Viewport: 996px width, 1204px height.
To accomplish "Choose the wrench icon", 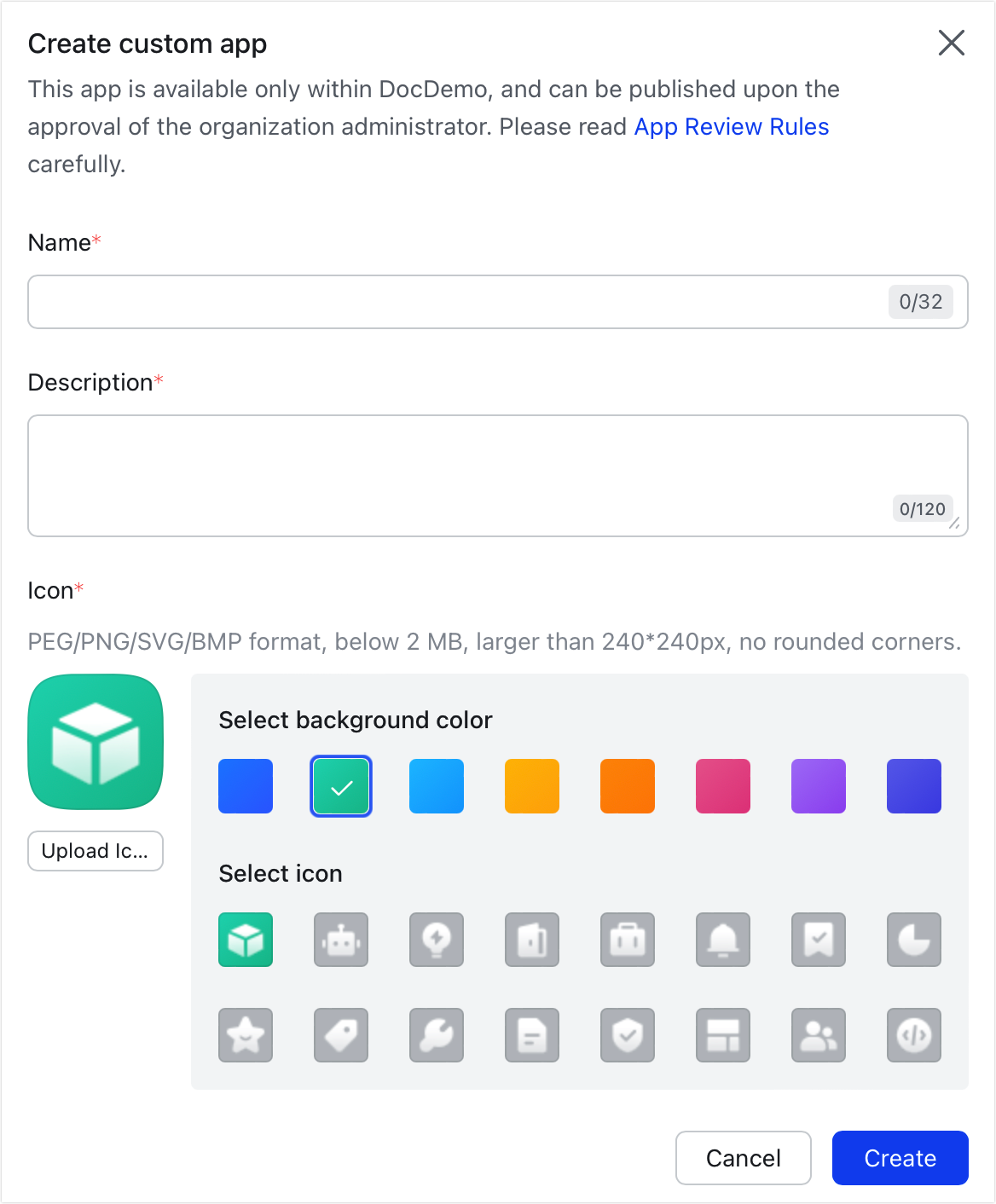I will click(437, 1035).
